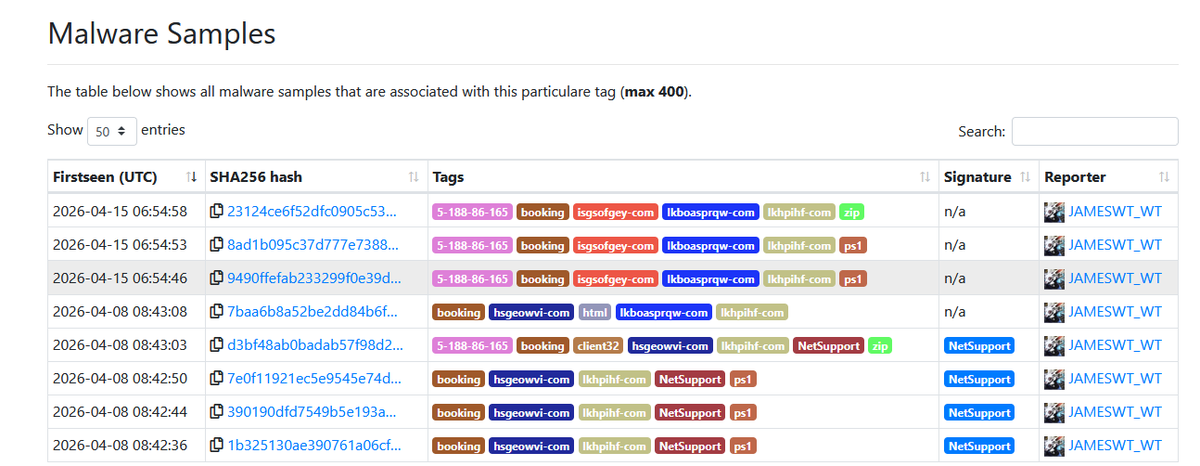Copy hash icon for 7baa6b8a52be2dd84b6f

coord(217,312)
